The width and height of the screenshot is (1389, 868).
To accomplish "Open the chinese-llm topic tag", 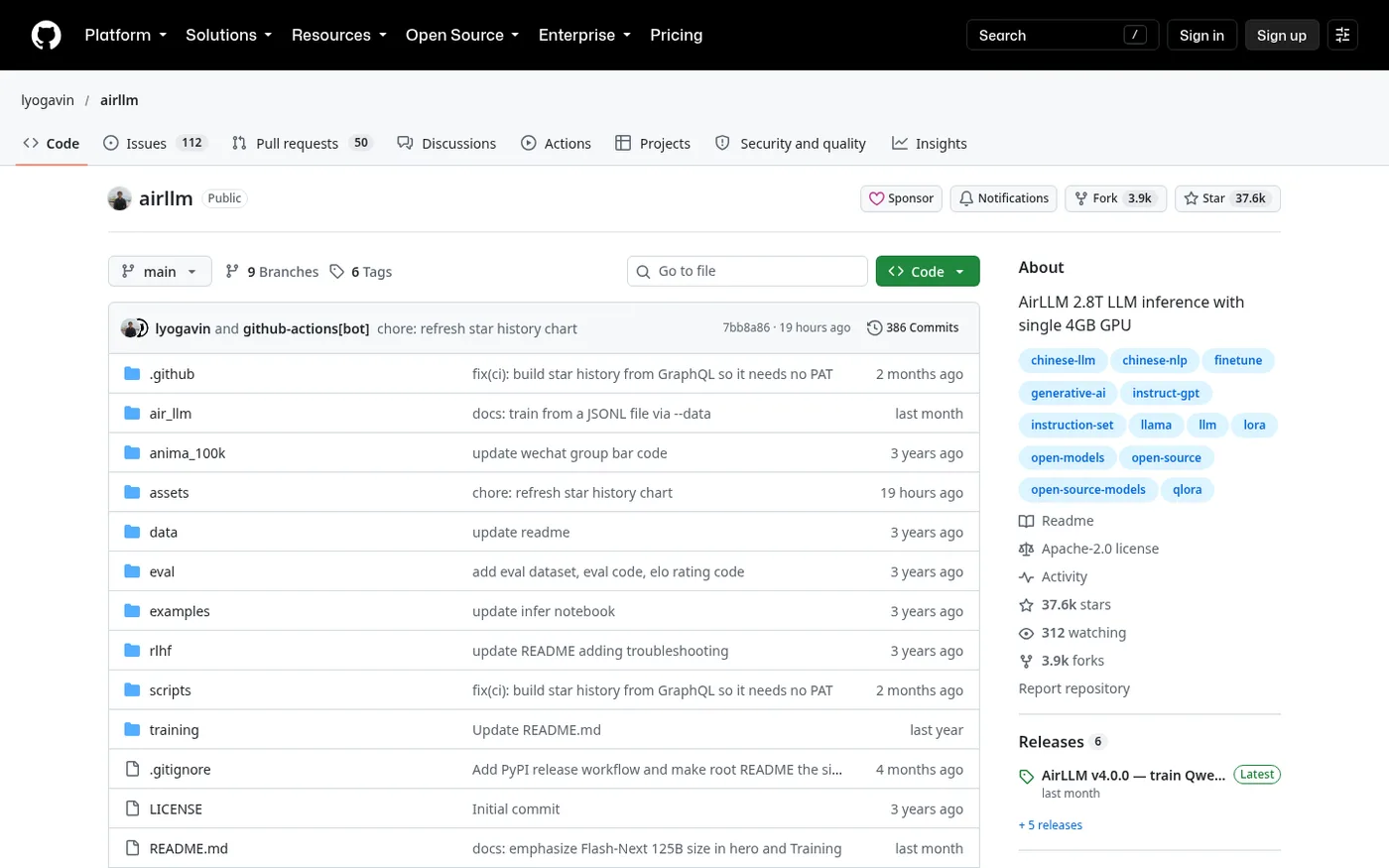I will point(1063,360).
